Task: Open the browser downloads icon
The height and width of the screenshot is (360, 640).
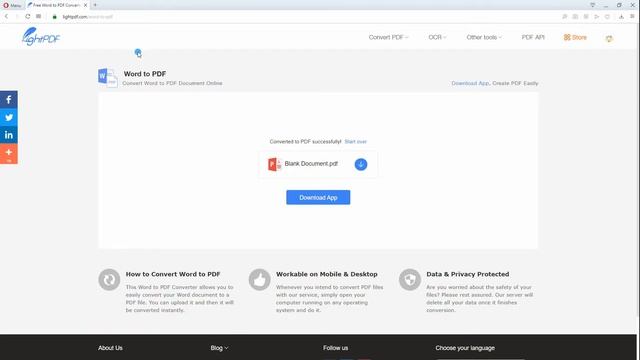Action: (x=621, y=17)
